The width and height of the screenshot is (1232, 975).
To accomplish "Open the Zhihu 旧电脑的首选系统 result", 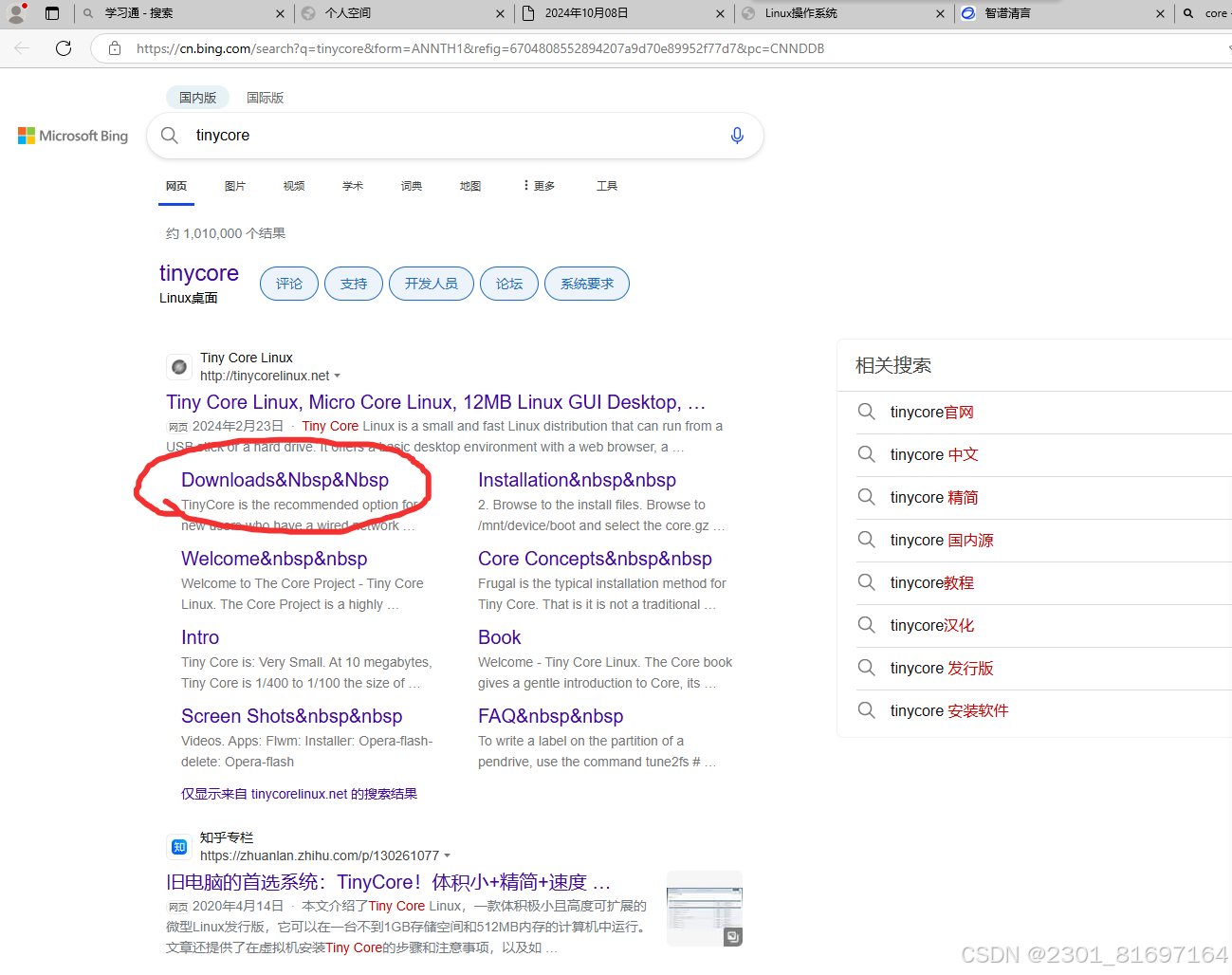I will click(388, 882).
